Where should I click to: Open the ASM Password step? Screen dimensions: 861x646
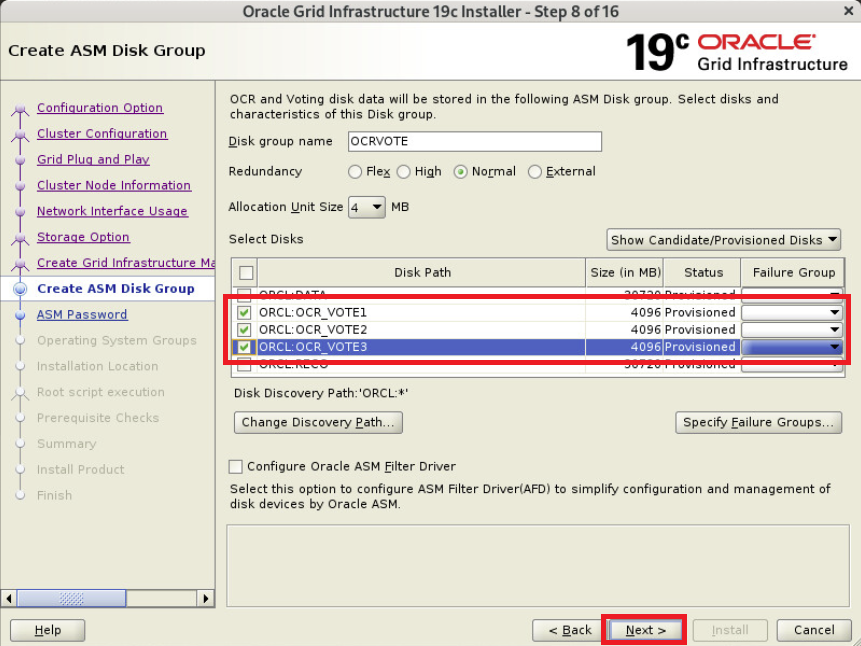[82, 314]
